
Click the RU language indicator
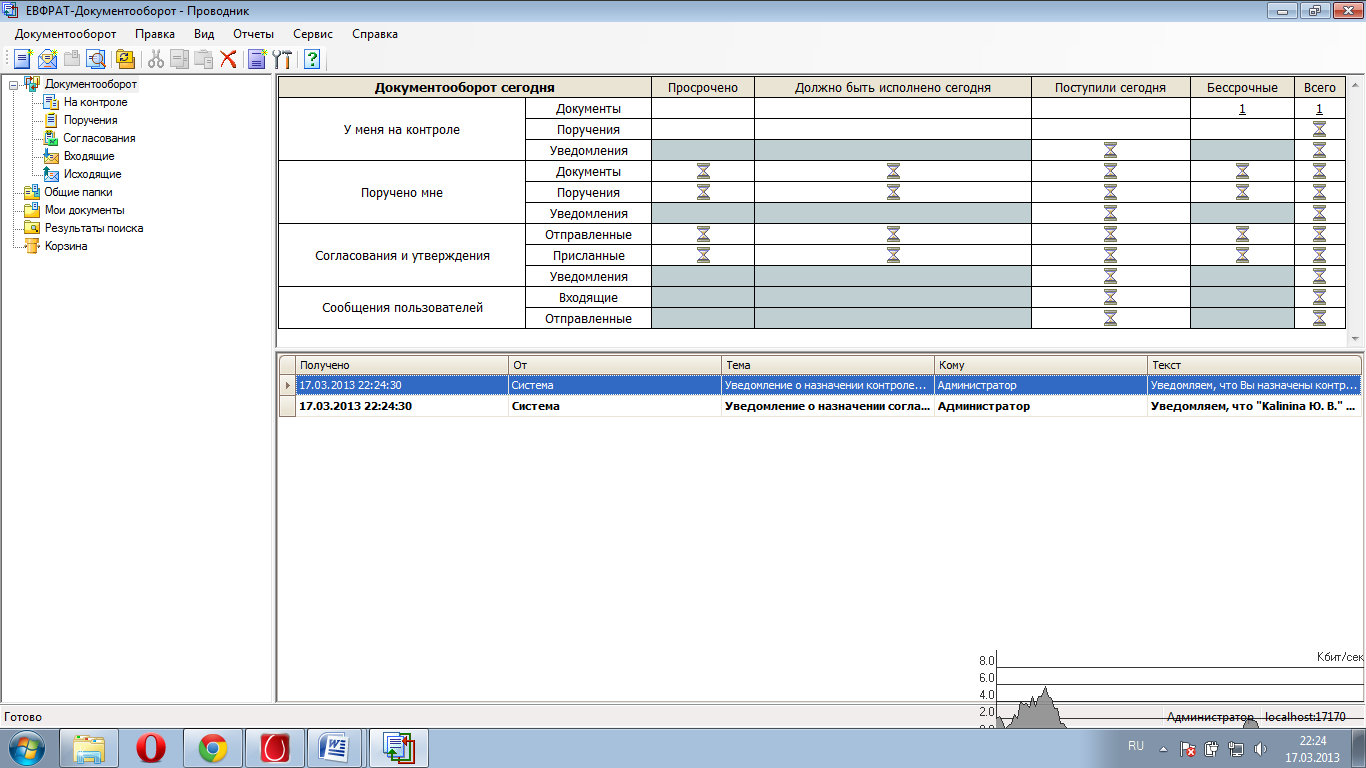1136,746
